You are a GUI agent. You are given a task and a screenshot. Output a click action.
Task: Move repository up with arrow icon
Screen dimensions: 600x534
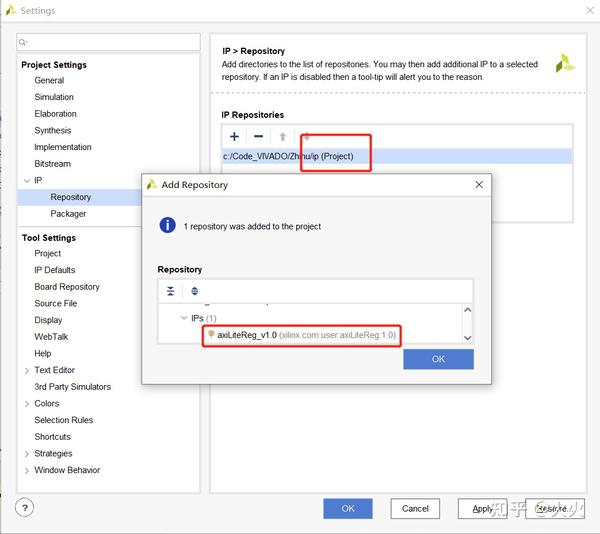[282, 137]
